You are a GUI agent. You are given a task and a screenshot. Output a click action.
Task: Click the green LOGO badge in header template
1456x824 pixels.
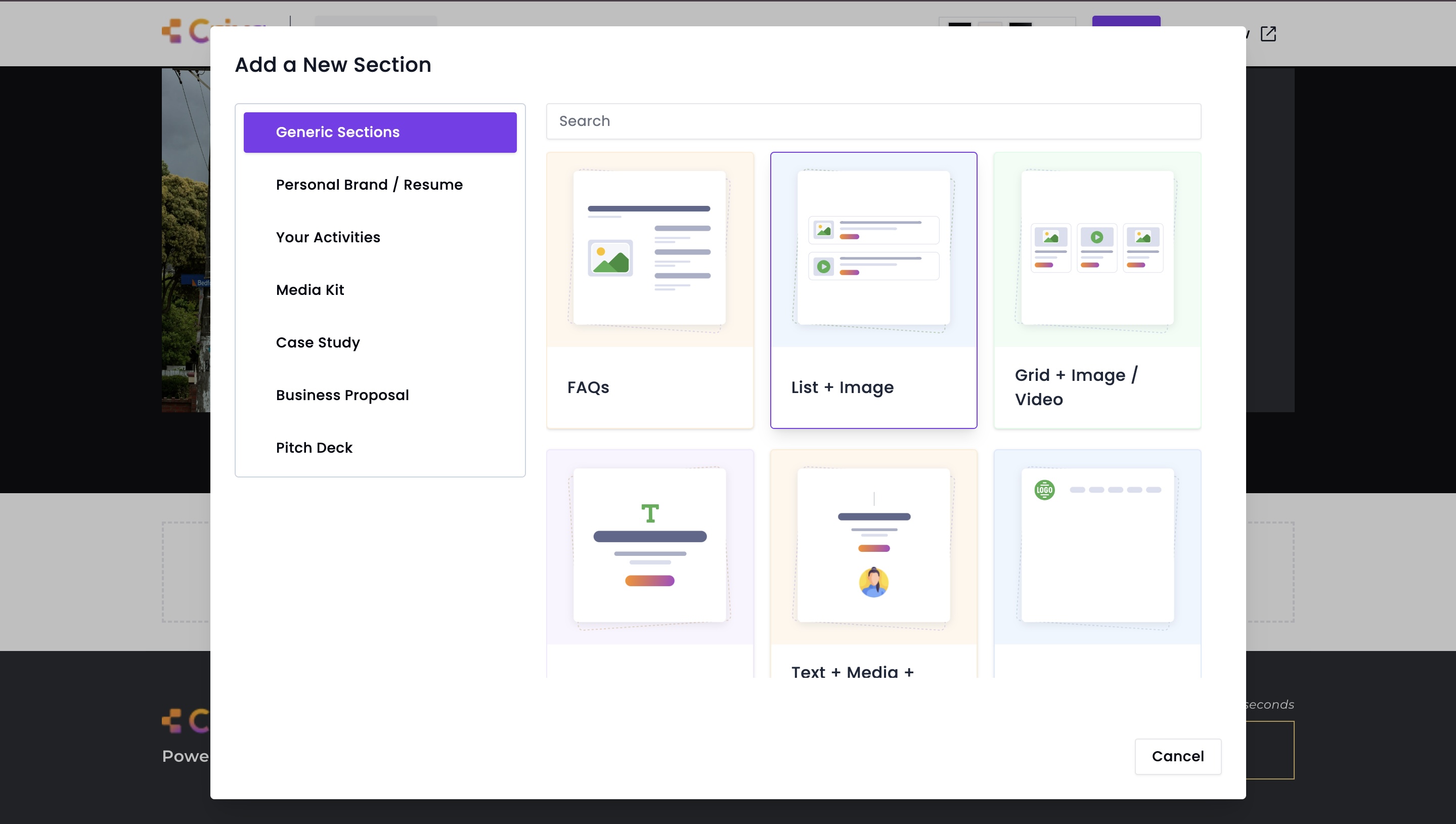(x=1044, y=490)
